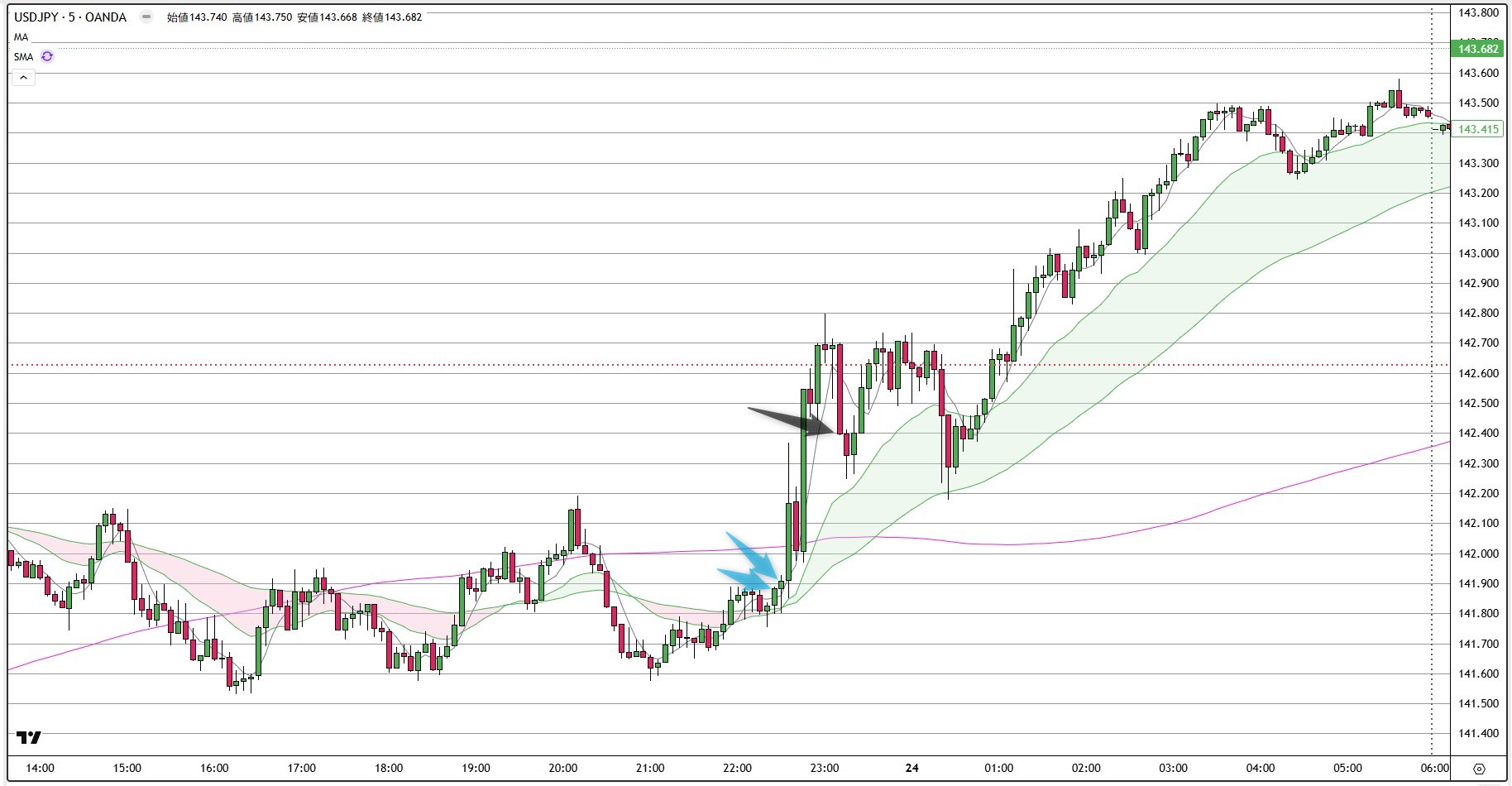1512x786 pixels.
Task: Click the 142.700 price axis label
Action: click(1478, 343)
